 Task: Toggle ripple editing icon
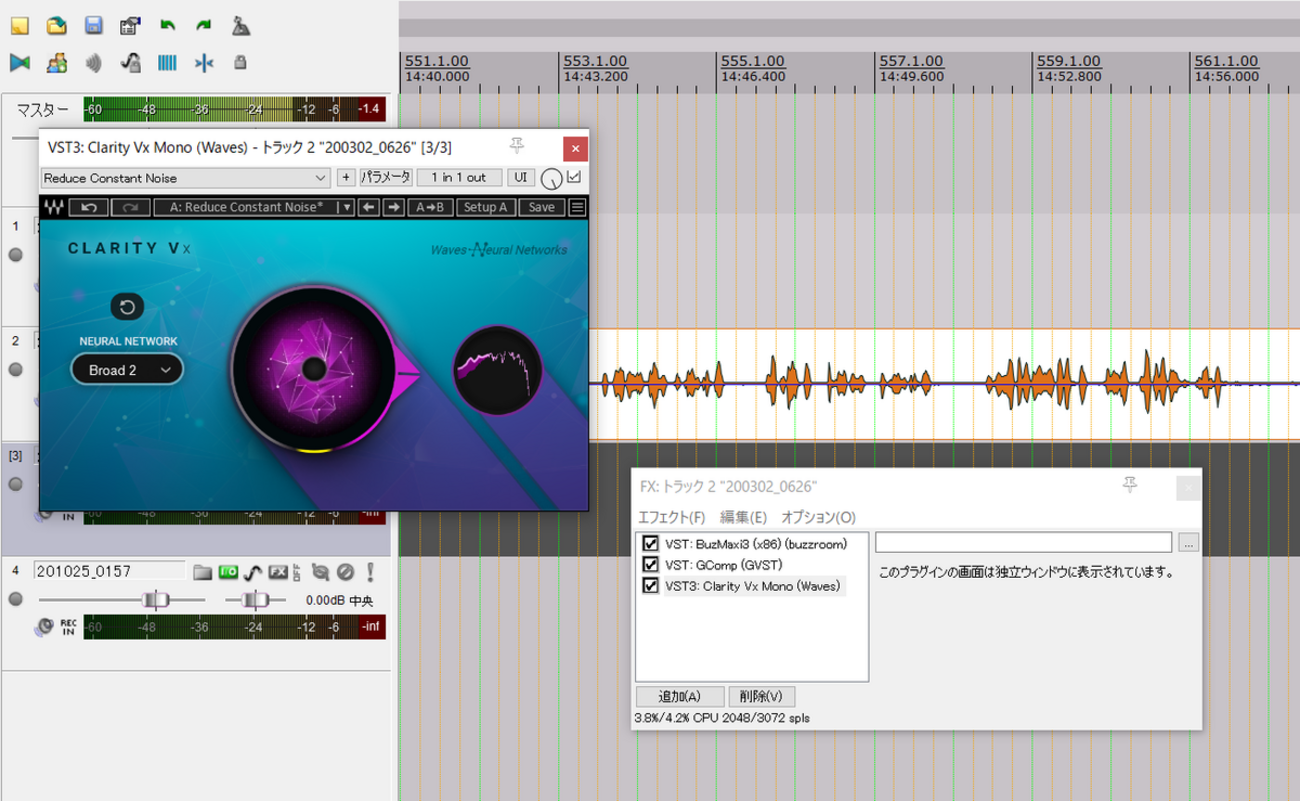pos(94,63)
